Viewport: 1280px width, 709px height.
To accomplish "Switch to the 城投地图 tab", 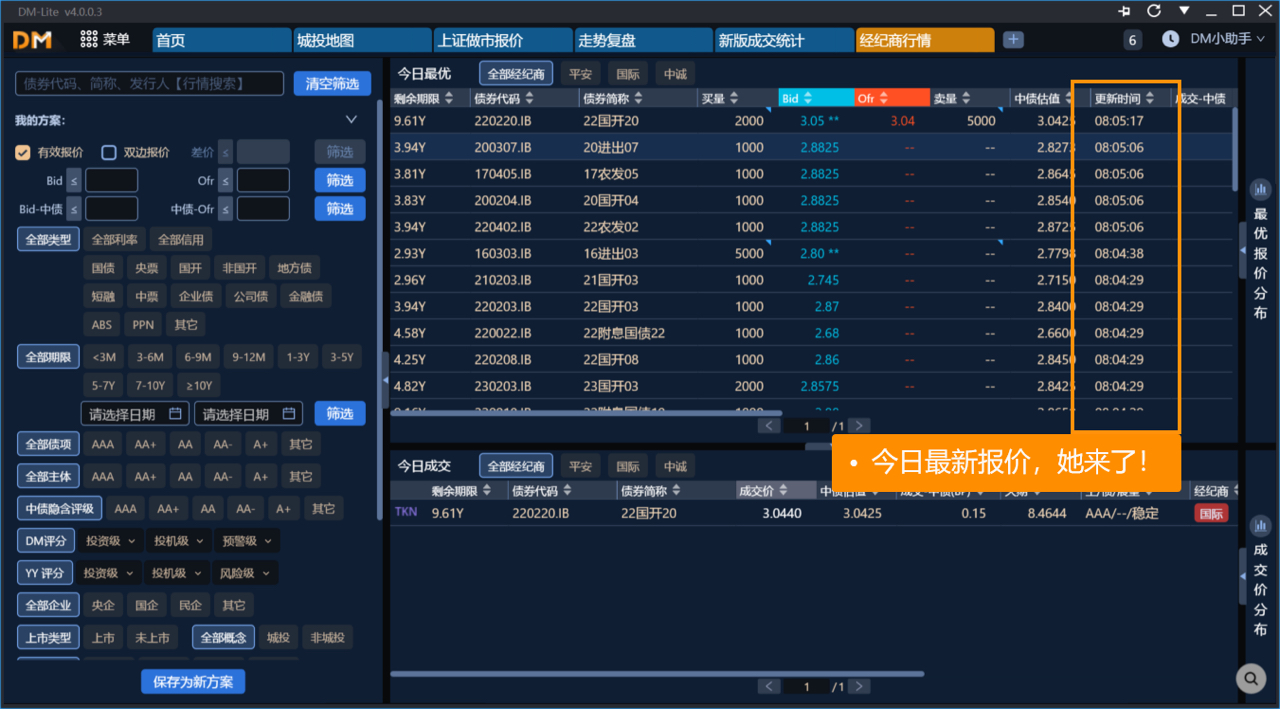I will tap(361, 41).
